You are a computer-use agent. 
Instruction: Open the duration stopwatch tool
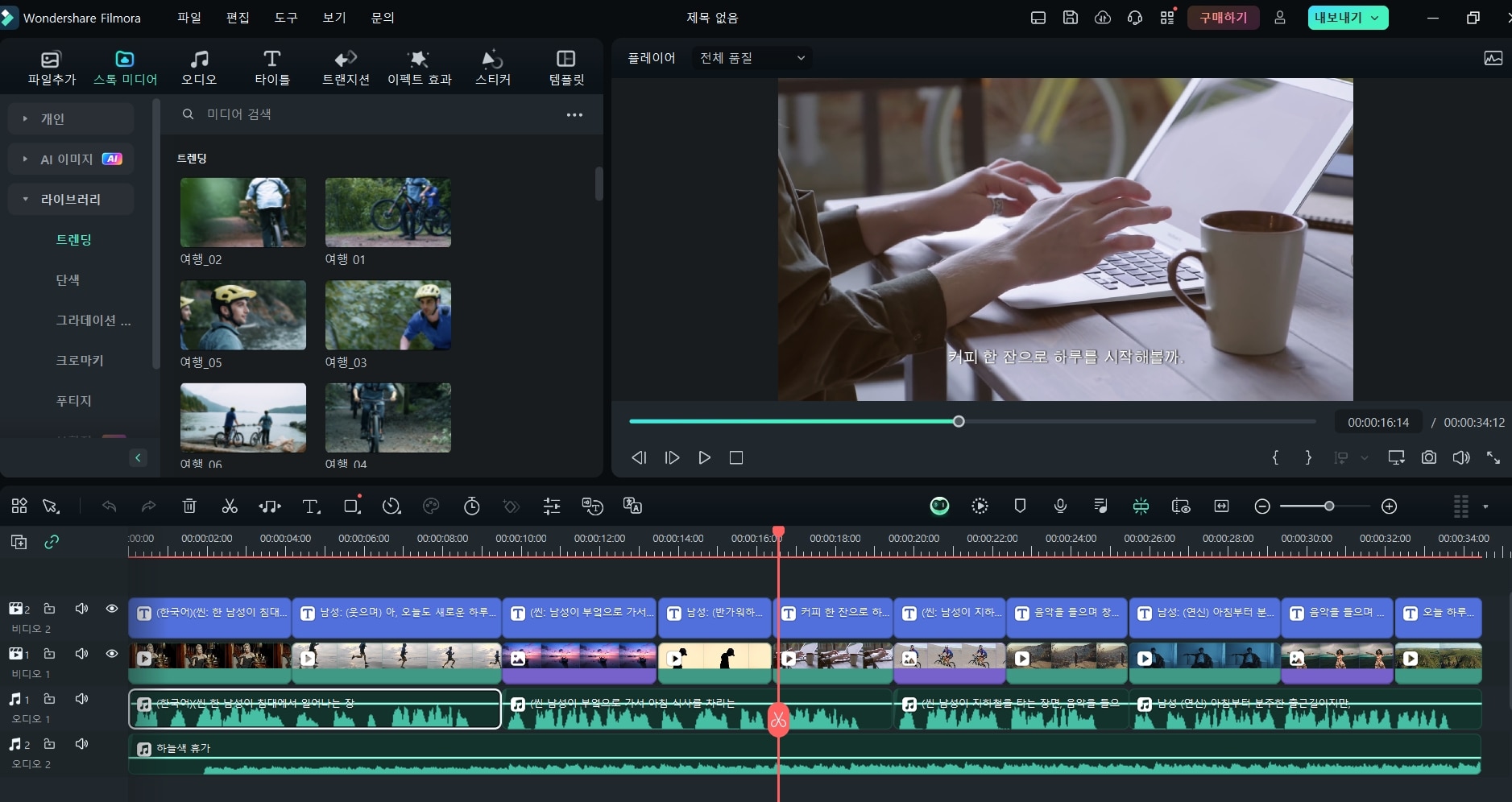point(472,506)
